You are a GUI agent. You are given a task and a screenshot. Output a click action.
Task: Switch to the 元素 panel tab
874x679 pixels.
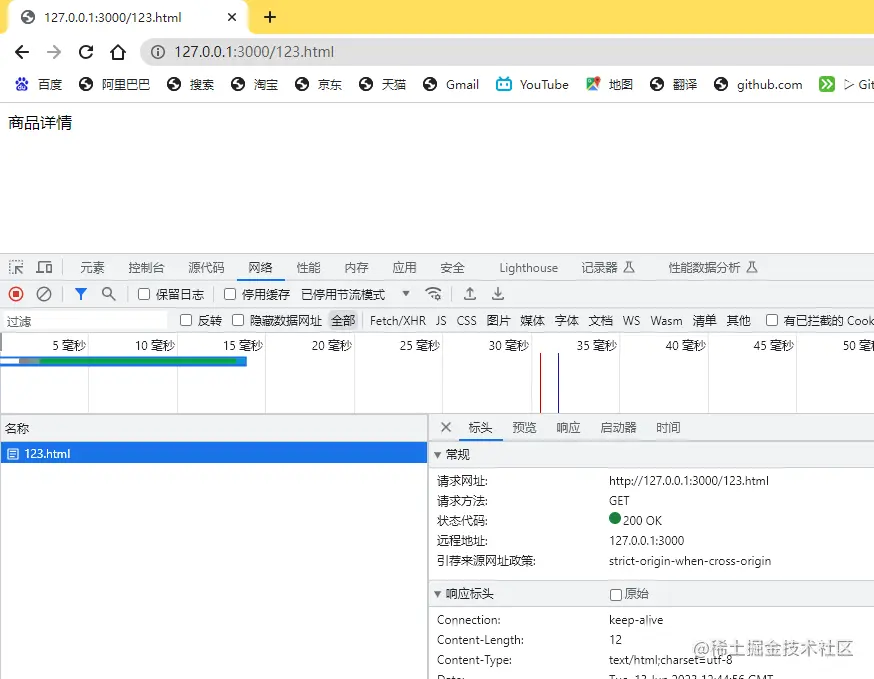(92, 268)
